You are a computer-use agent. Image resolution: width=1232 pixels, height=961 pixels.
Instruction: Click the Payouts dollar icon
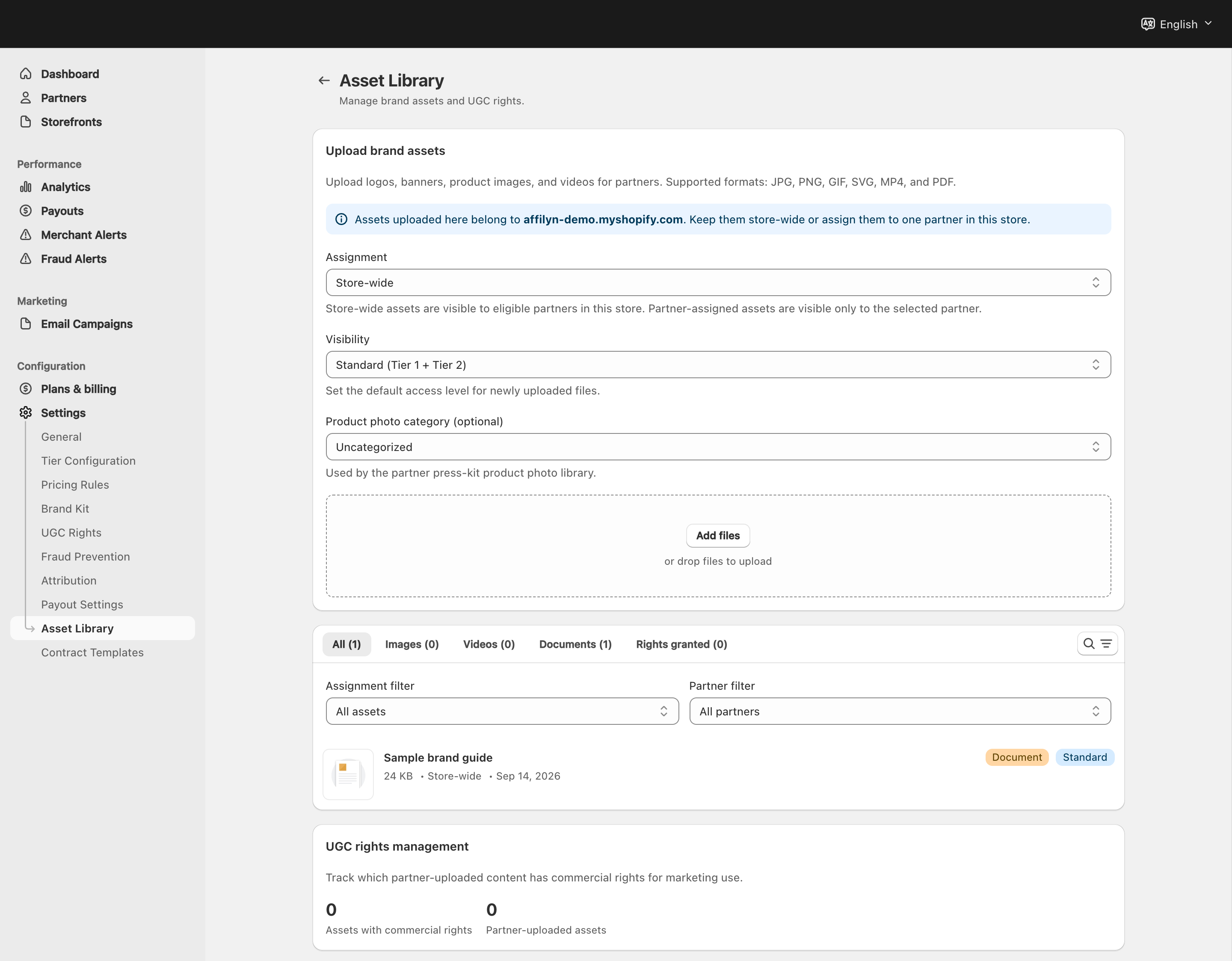pyautogui.click(x=25, y=211)
